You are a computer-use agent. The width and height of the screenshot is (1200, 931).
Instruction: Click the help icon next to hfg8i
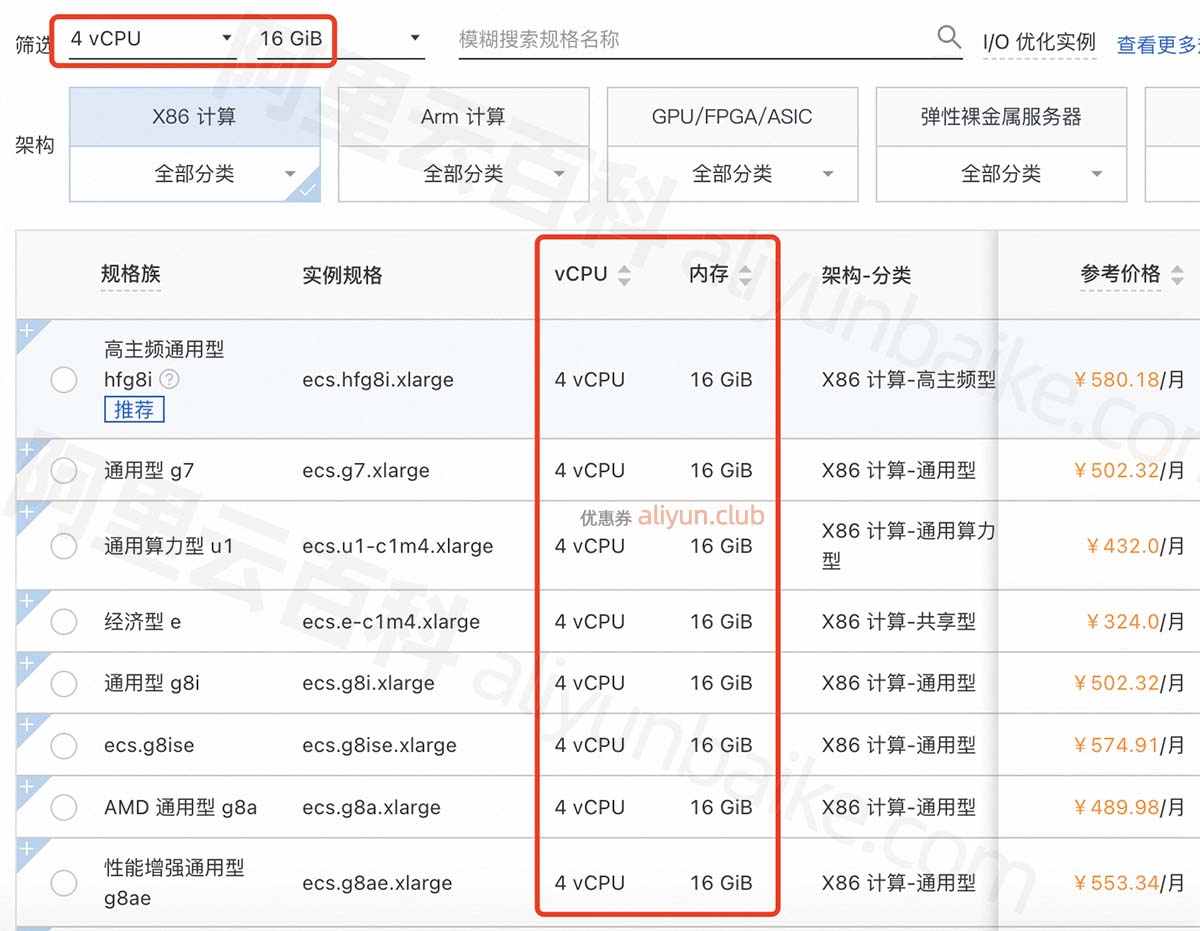[170, 379]
